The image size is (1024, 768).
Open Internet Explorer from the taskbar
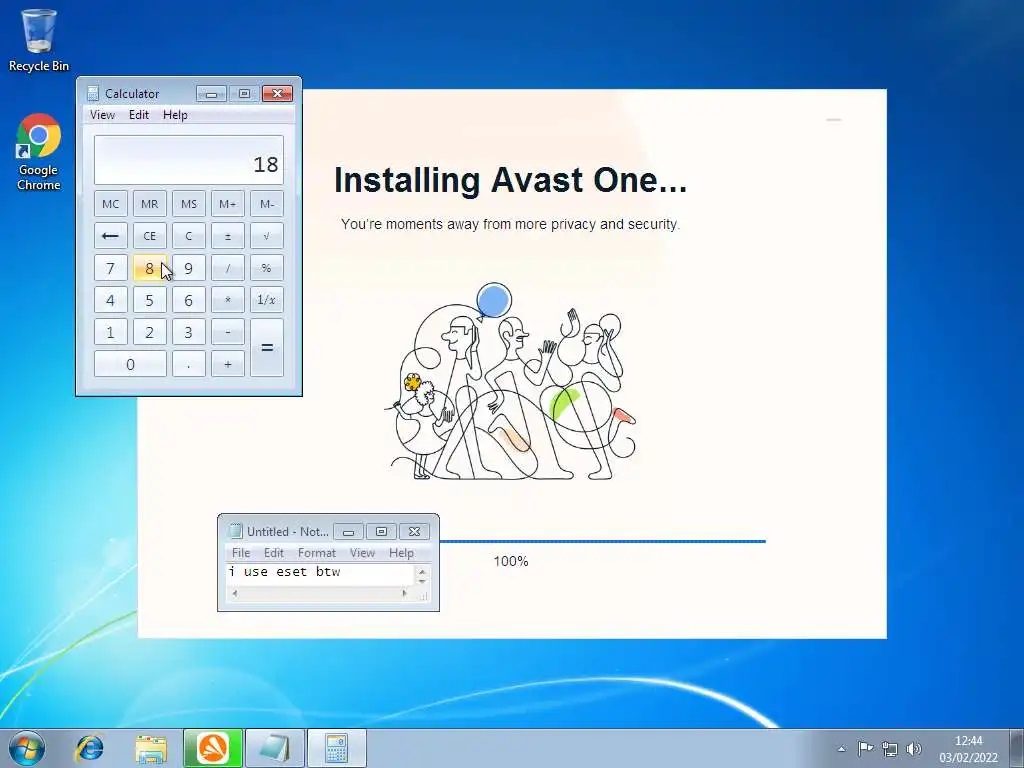point(89,748)
